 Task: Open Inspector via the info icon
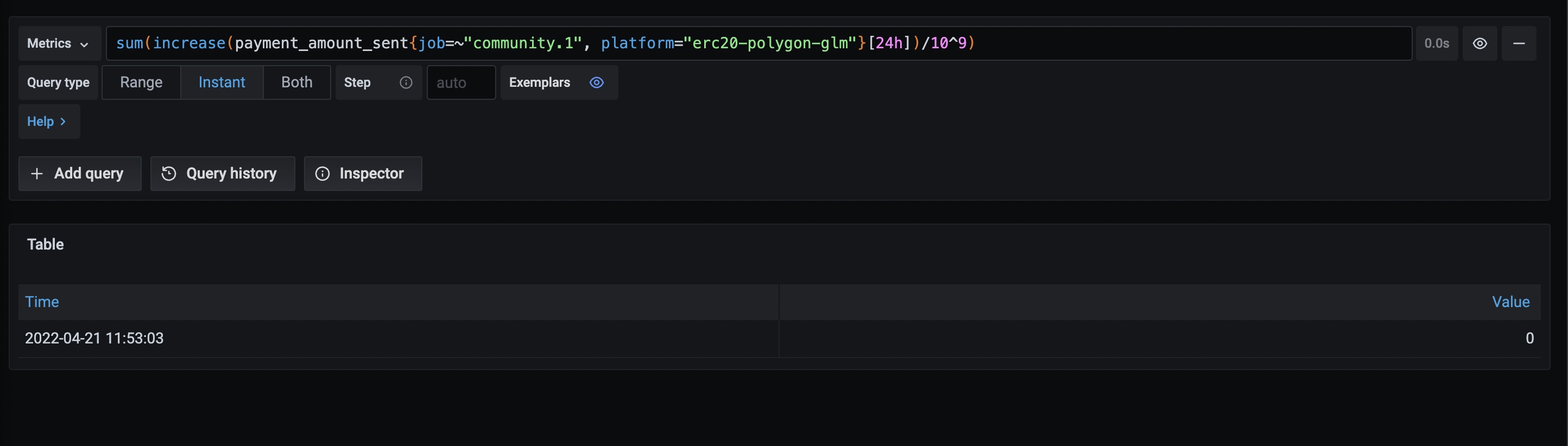coord(322,174)
